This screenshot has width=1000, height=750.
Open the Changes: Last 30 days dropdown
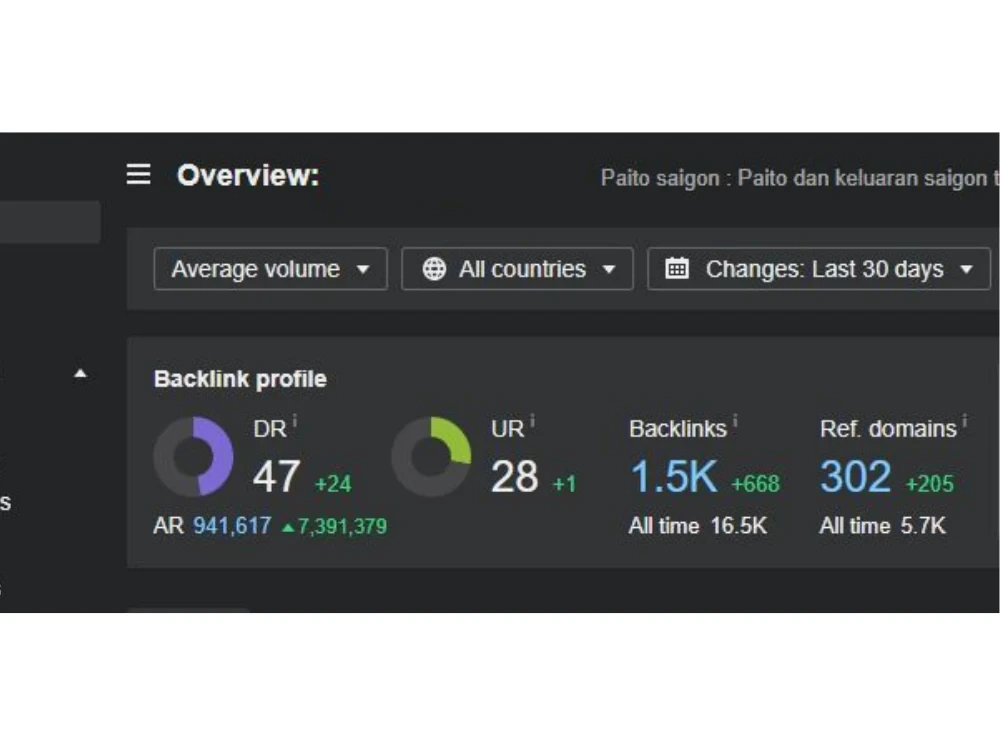(819, 269)
